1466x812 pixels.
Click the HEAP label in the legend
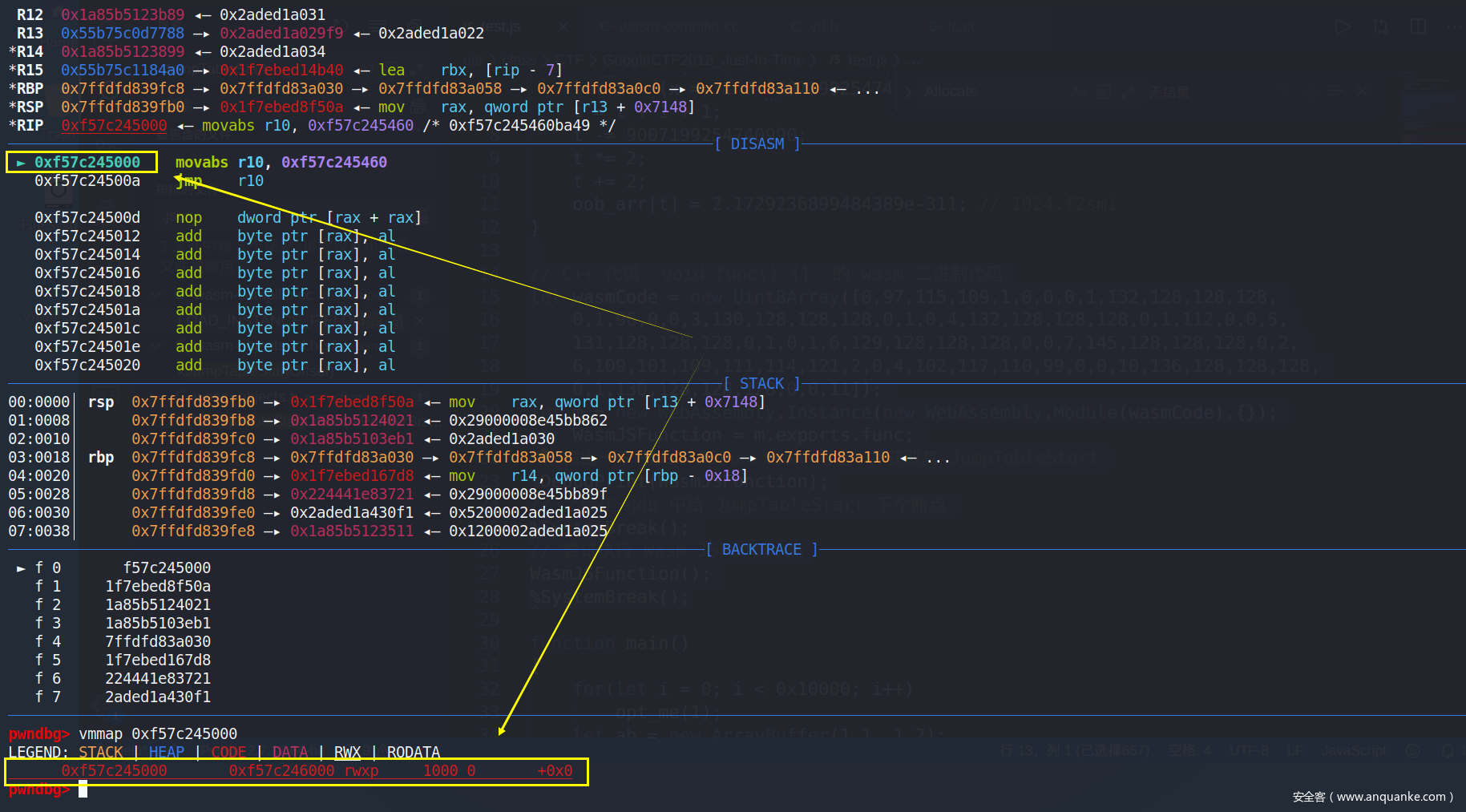(166, 753)
